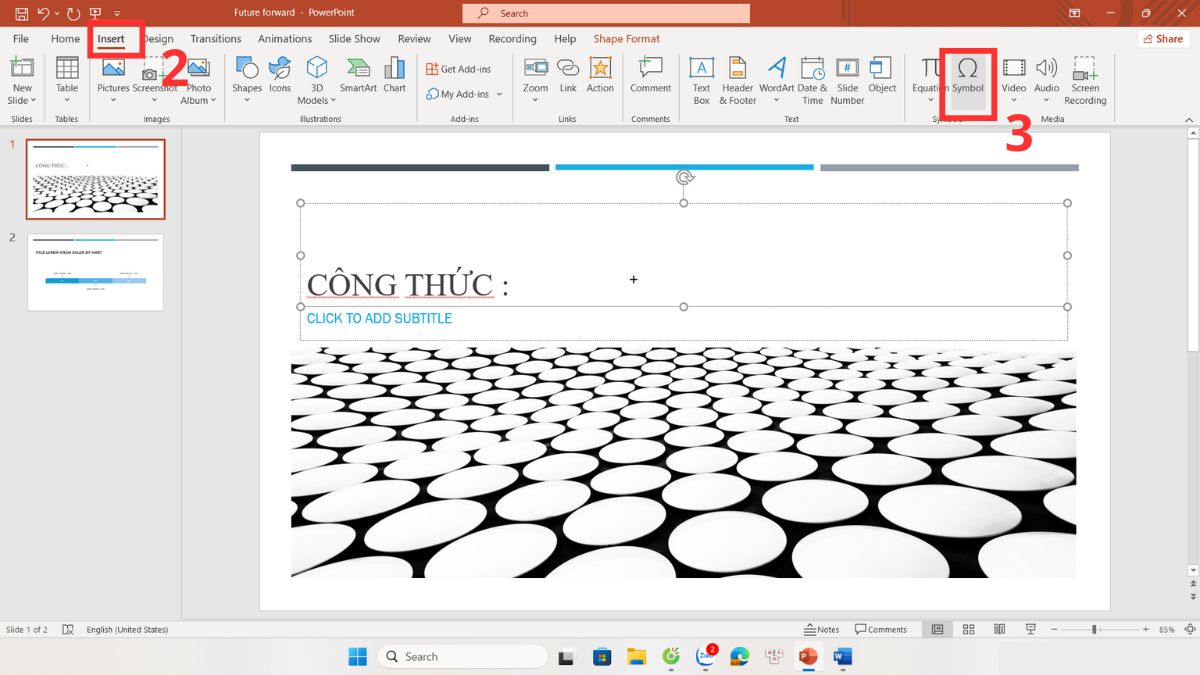Screen dimensions: 1200x675
Task: Select slide 1 thumbnail
Action: click(95, 179)
